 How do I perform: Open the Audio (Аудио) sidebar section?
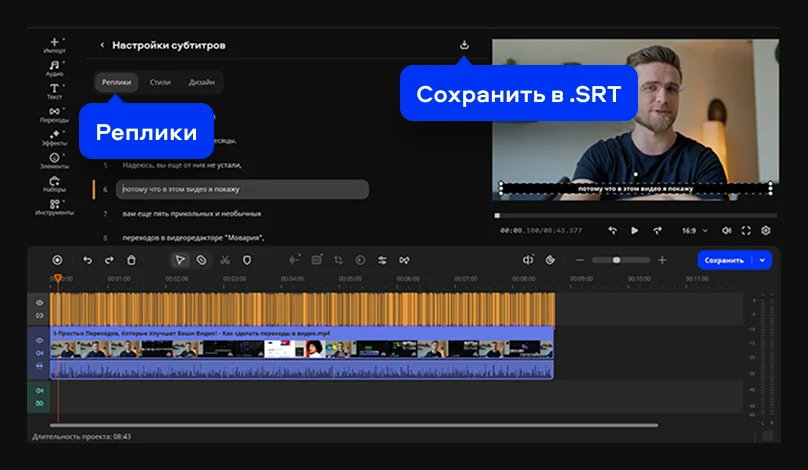click(54, 67)
